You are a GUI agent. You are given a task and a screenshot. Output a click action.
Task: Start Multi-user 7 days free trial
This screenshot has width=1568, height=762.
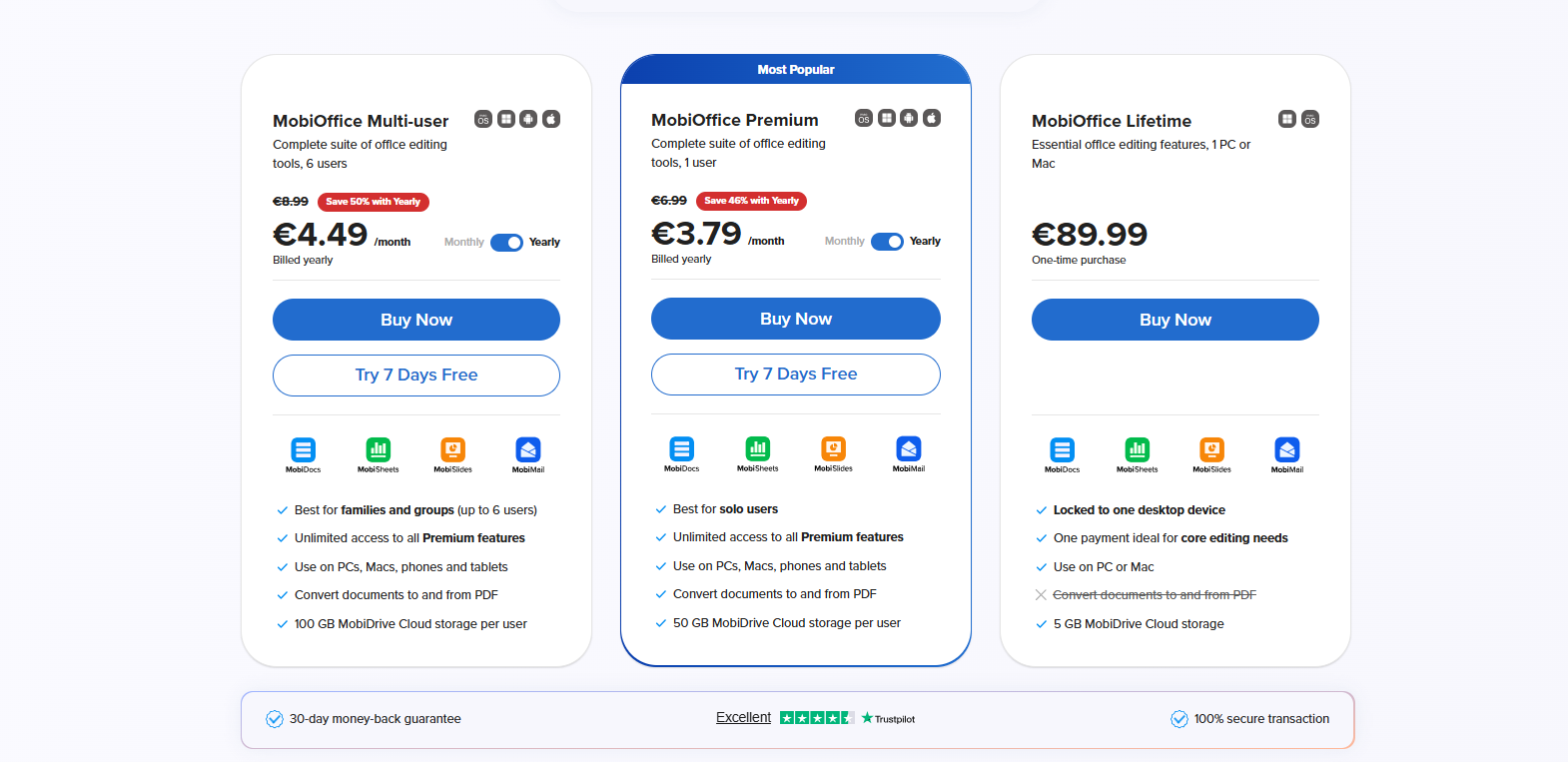click(x=416, y=376)
